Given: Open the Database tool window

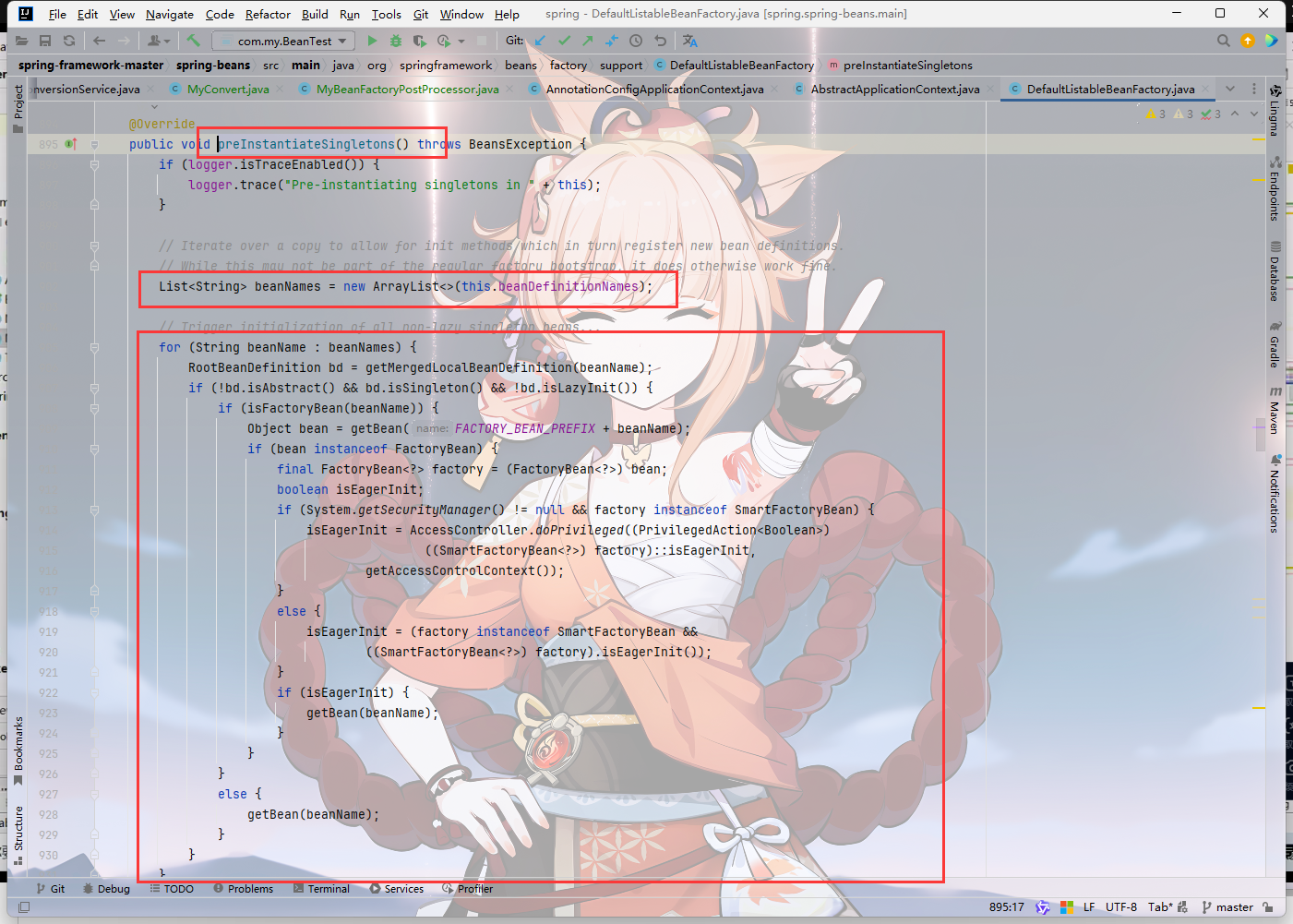Looking at the screenshot, I should (1275, 271).
